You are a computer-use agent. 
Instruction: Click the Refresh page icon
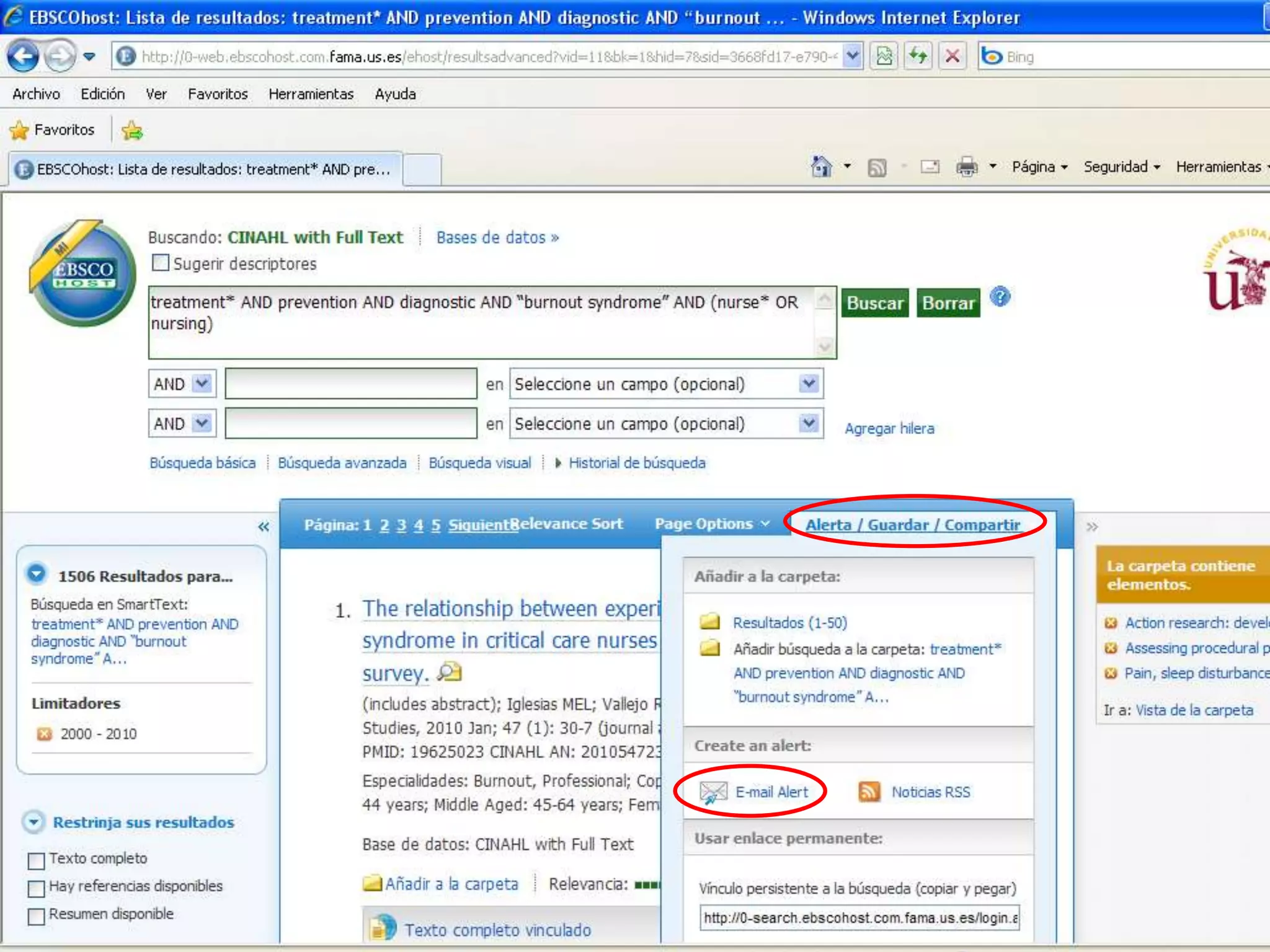[x=918, y=56]
